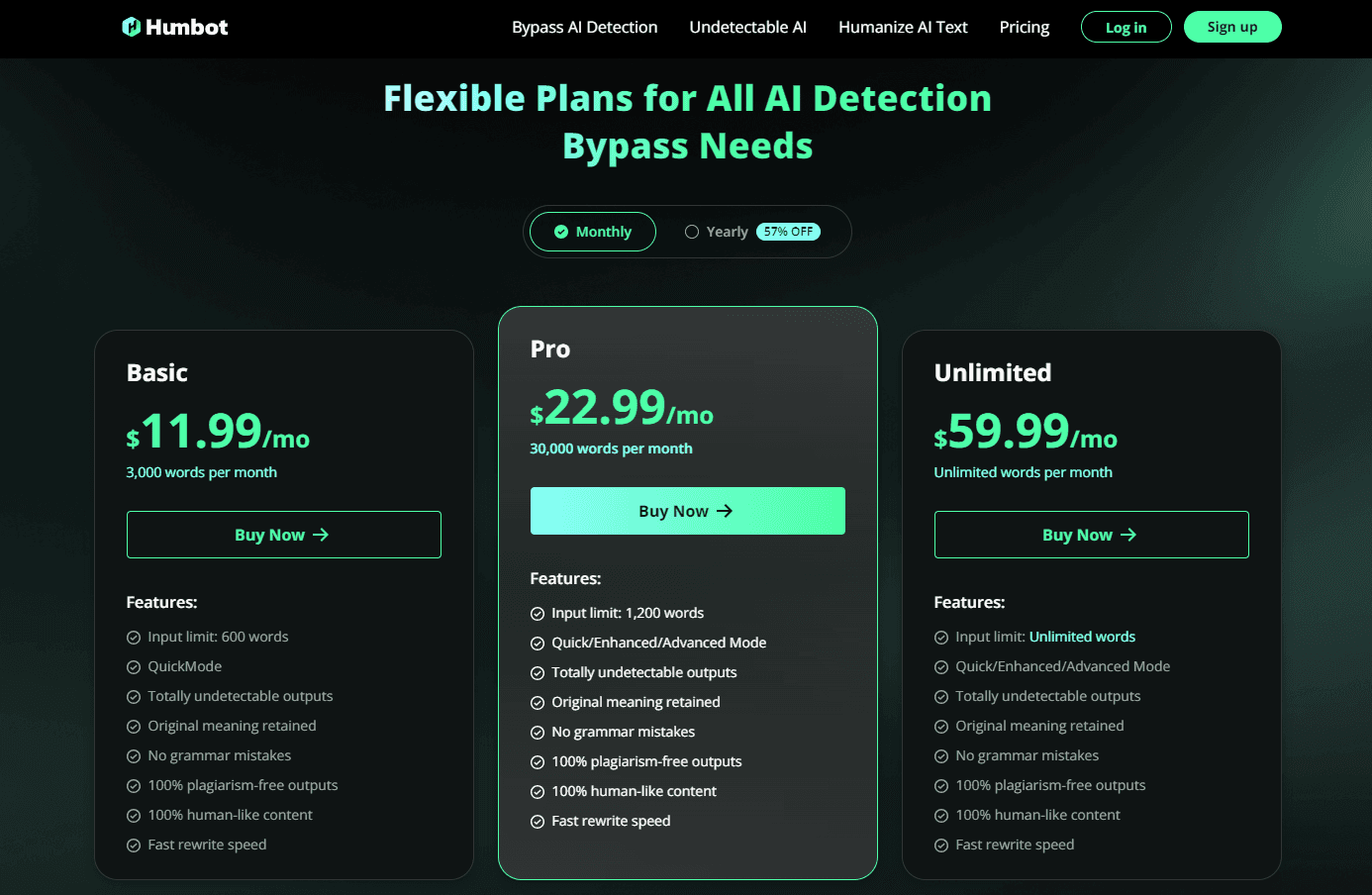The width and height of the screenshot is (1372, 895).
Task: Click checkmark icon beside Basic QuickMode feature
Action: tap(134, 667)
